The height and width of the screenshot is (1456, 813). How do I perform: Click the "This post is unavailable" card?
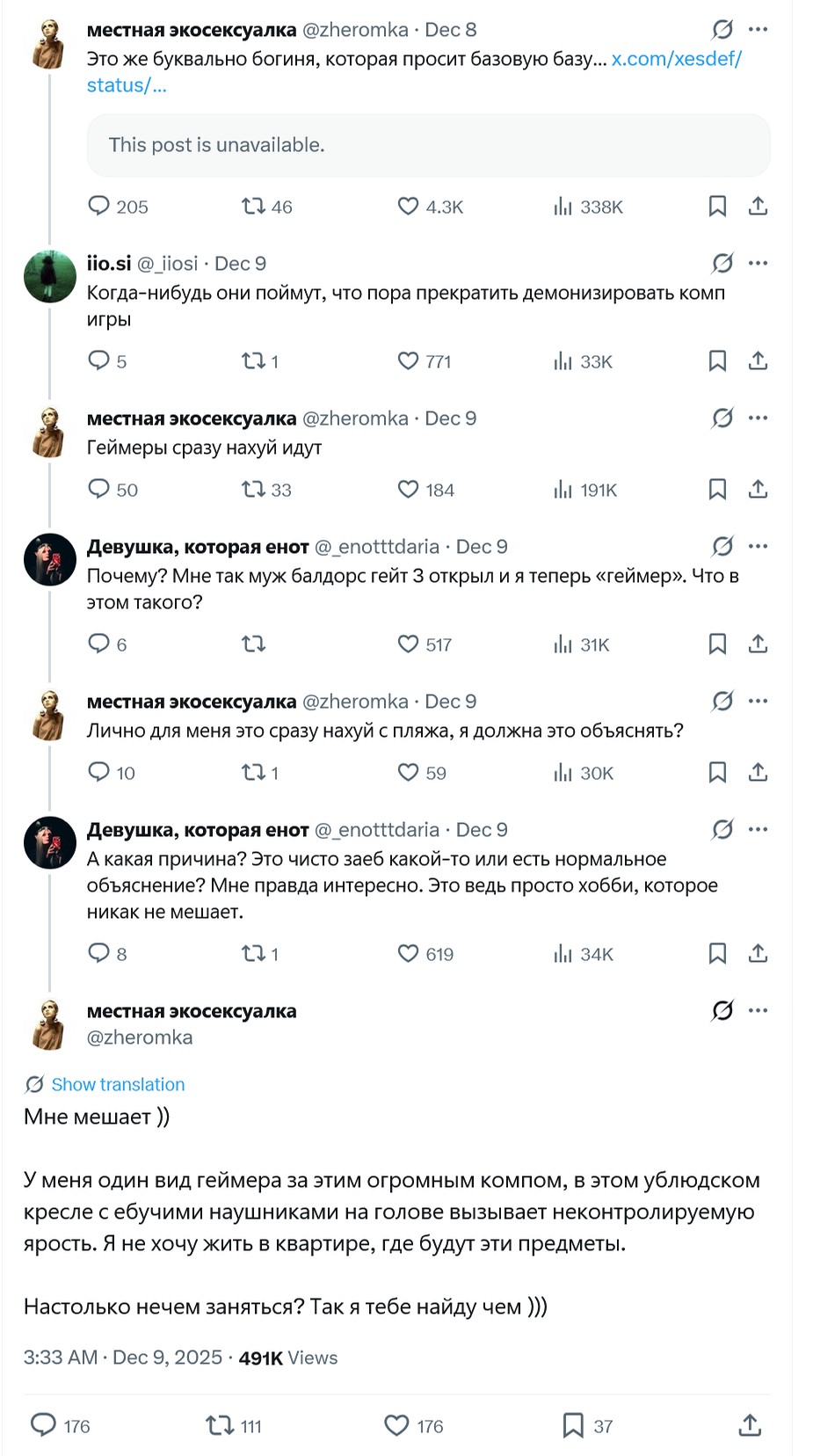pyautogui.click(x=428, y=145)
